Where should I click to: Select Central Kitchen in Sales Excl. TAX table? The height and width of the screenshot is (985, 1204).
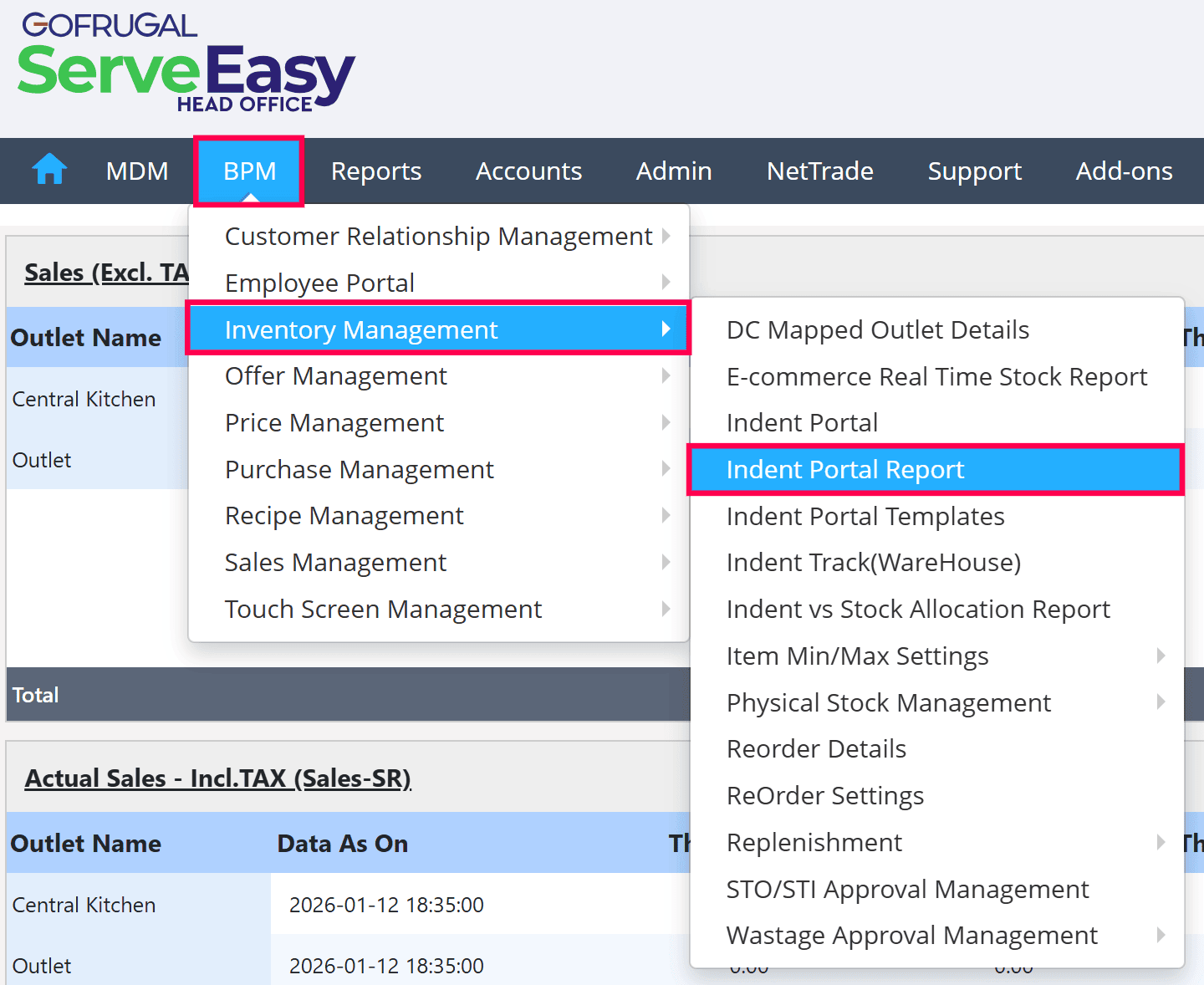click(84, 399)
